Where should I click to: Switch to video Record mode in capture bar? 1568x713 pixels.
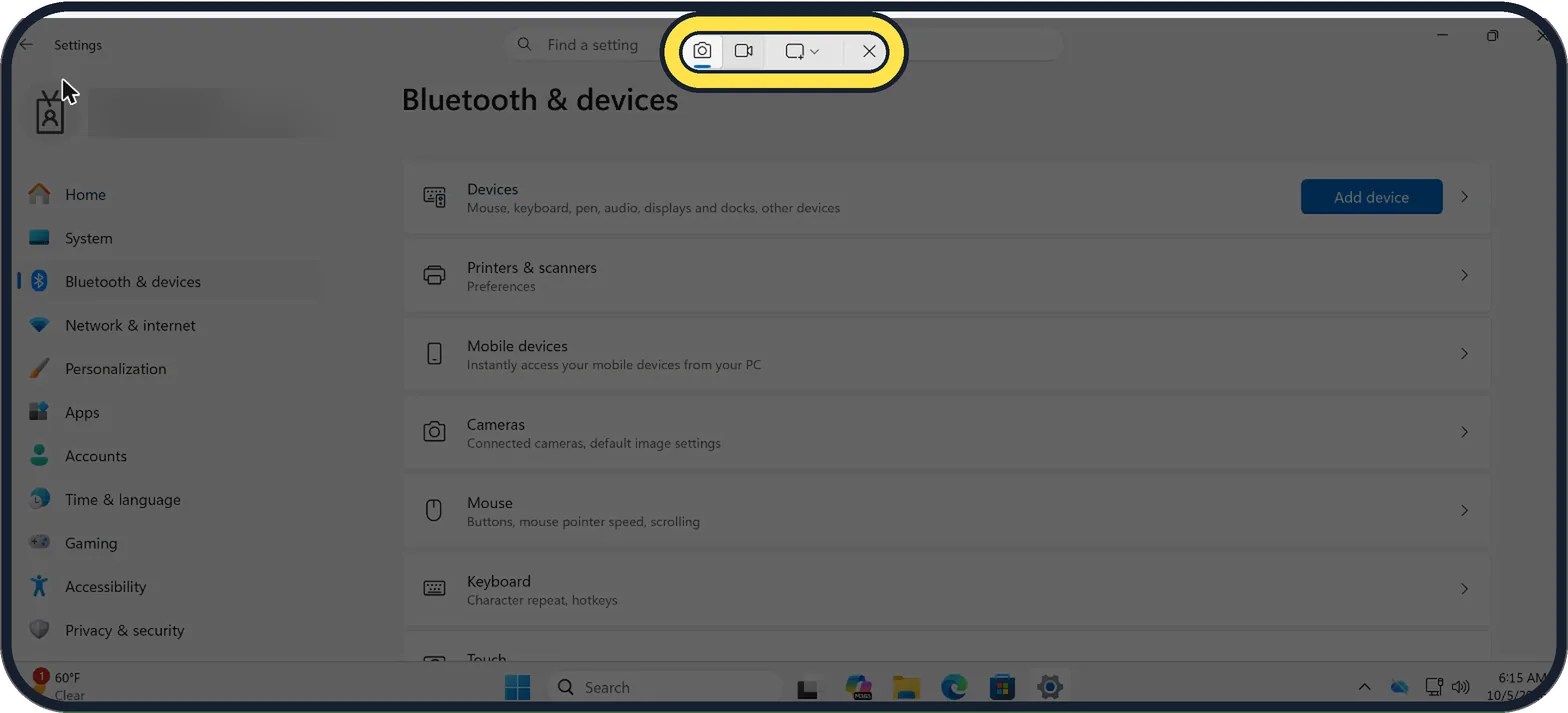pos(743,51)
